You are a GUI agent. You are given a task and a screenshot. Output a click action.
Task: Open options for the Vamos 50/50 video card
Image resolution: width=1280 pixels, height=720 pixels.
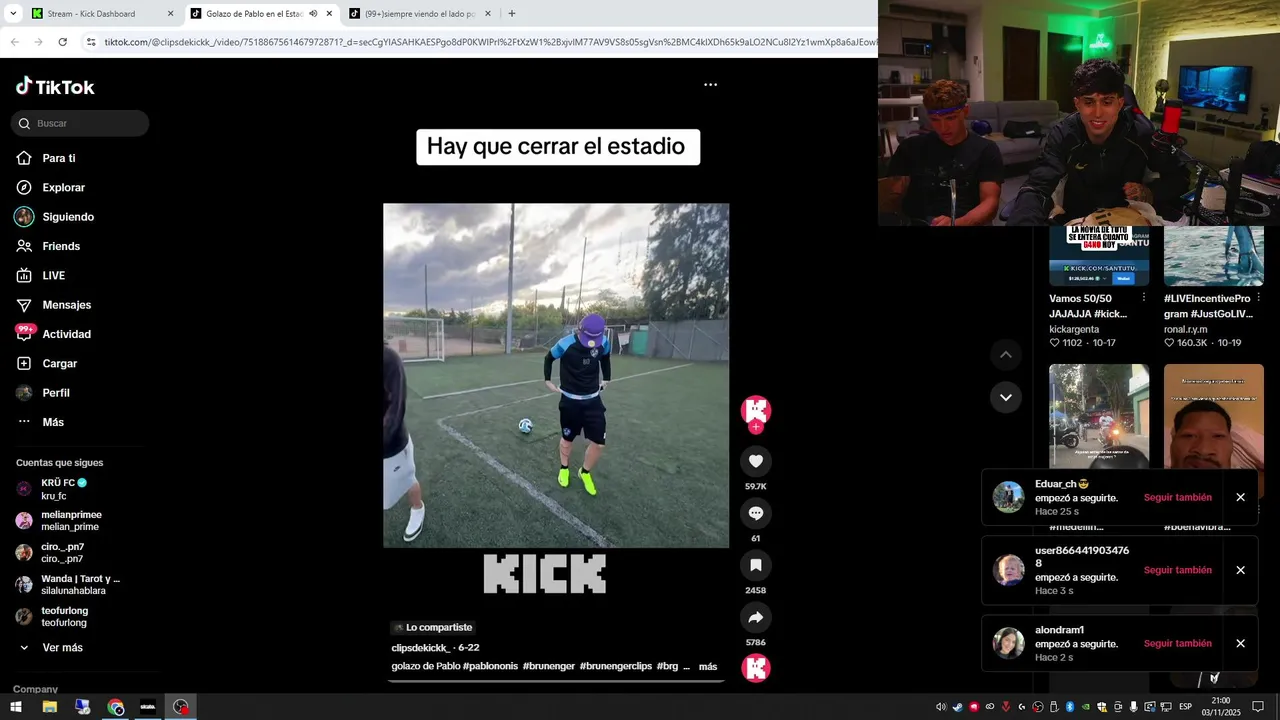pos(1144,298)
